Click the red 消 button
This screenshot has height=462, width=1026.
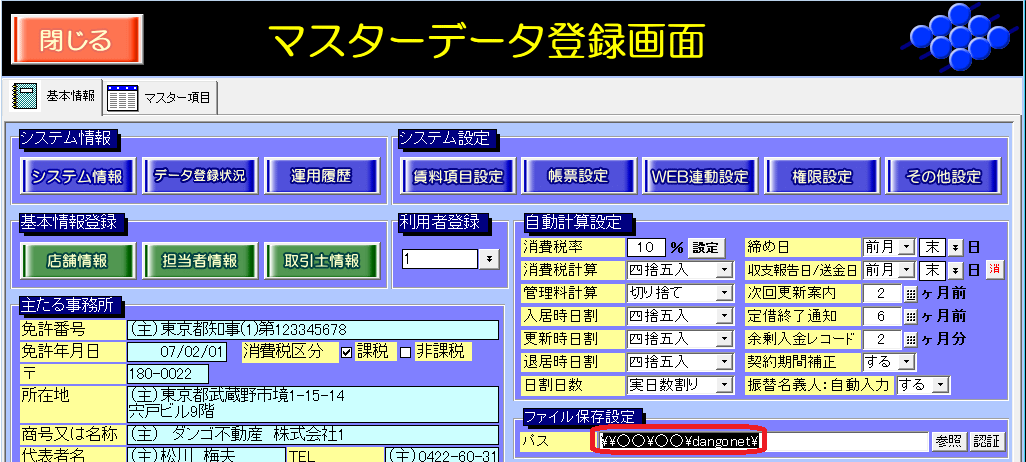point(994,270)
